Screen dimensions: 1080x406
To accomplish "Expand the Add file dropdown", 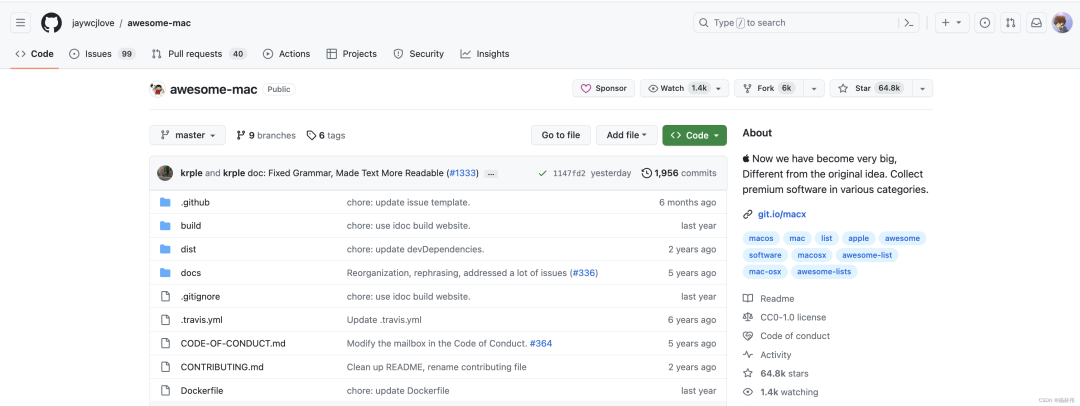I will [x=627, y=135].
